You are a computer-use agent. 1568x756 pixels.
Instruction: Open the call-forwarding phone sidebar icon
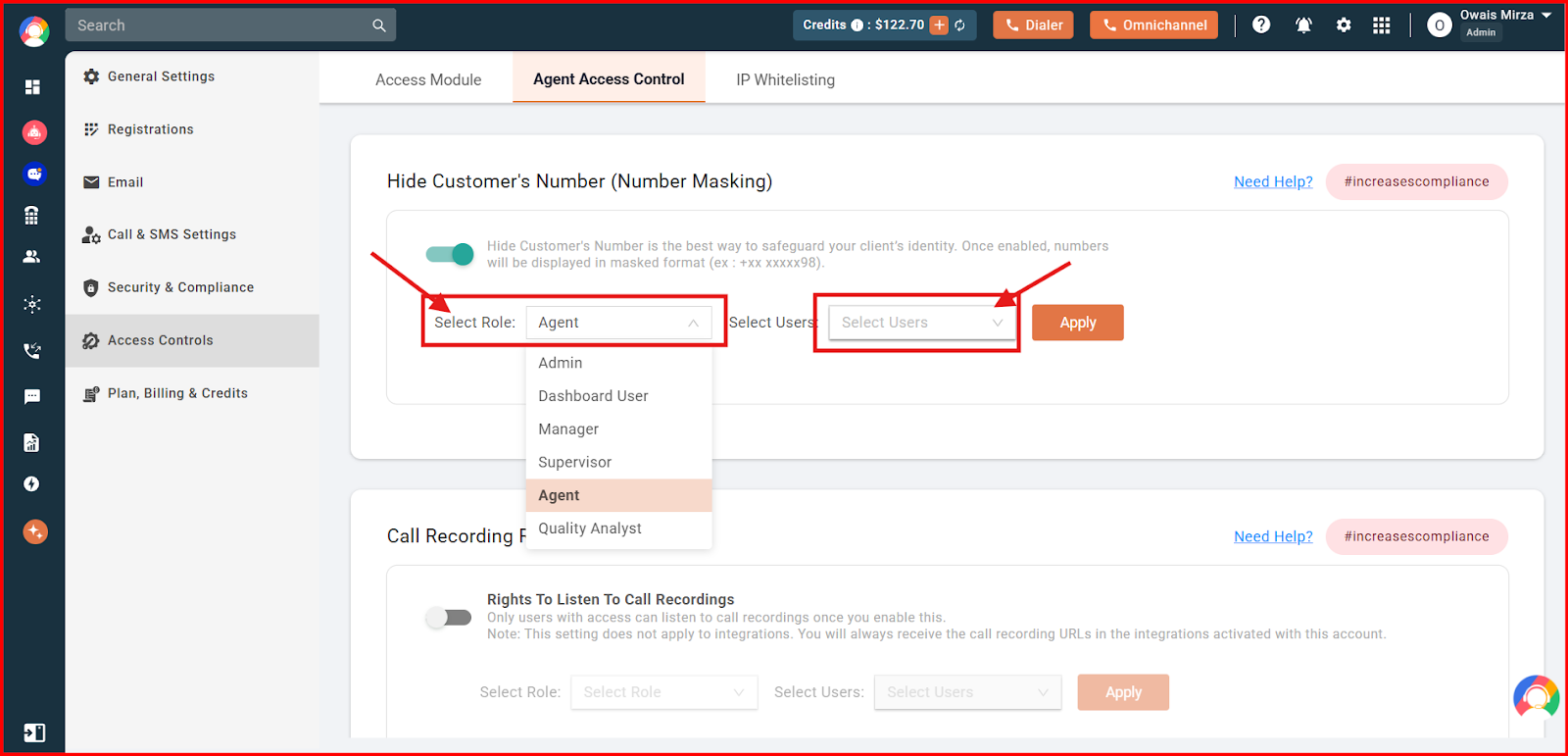[x=32, y=350]
